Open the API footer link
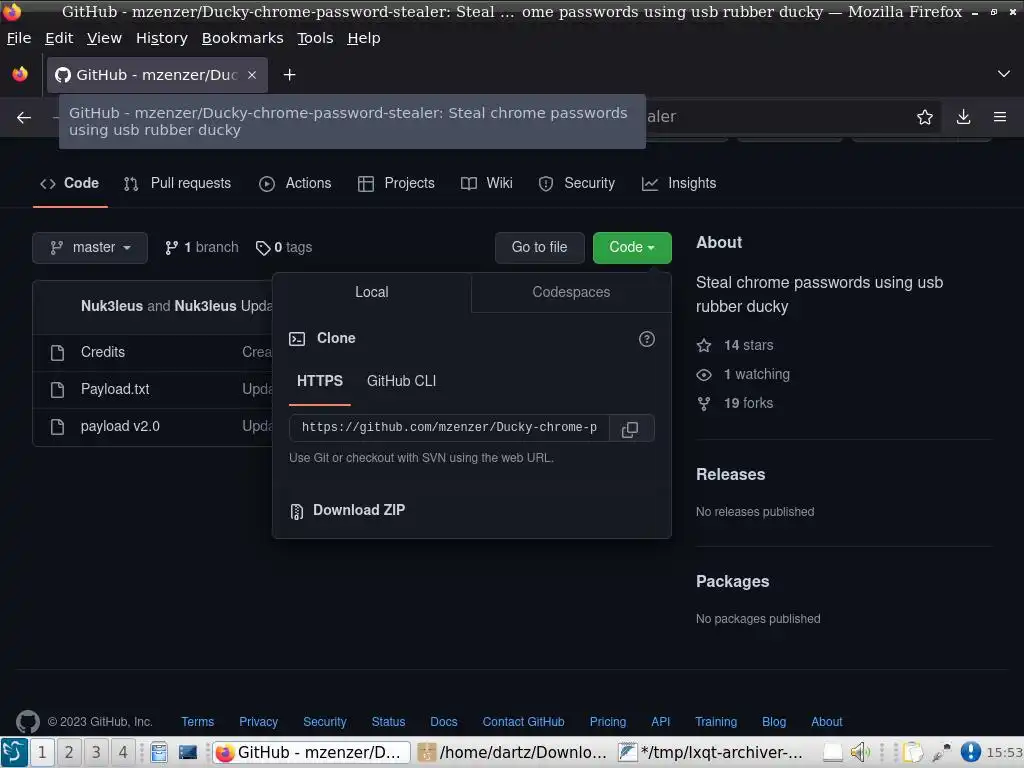This screenshot has height=768, width=1024. tap(660, 722)
